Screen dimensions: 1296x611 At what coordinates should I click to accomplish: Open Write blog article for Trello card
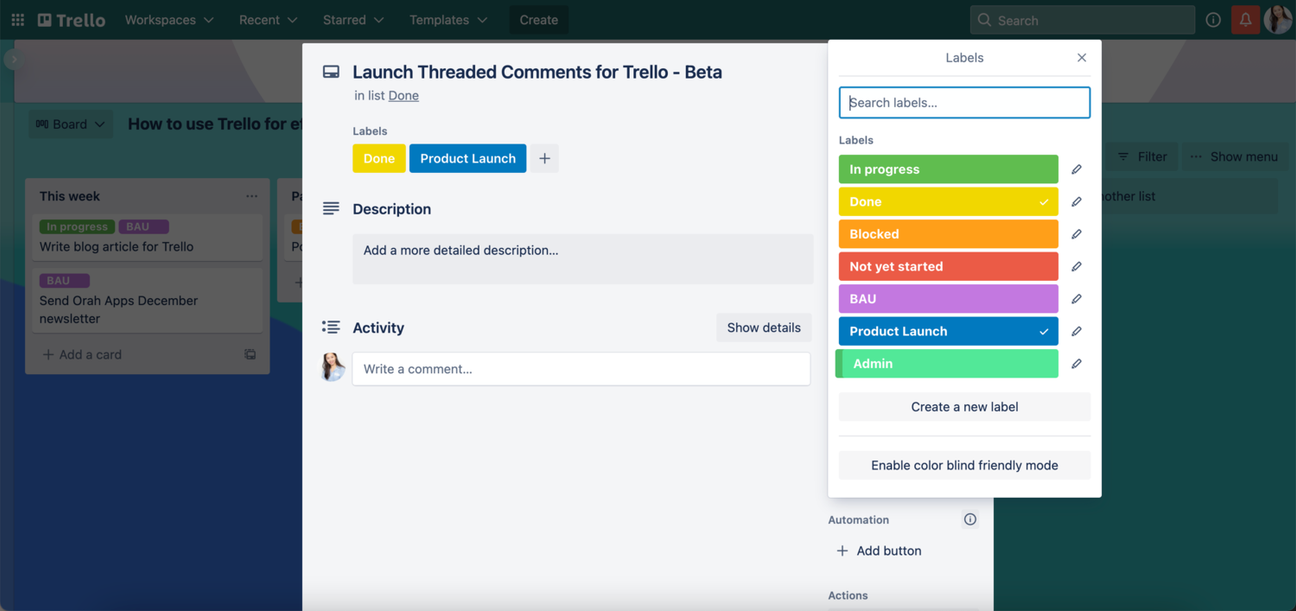coord(147,238)
